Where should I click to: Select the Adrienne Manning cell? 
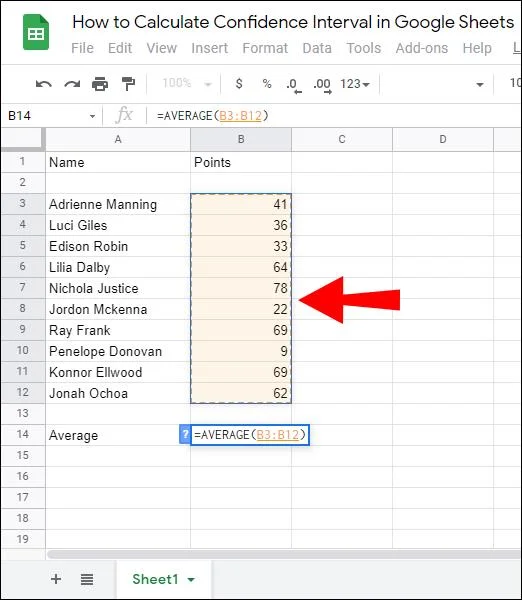[118, 204]
